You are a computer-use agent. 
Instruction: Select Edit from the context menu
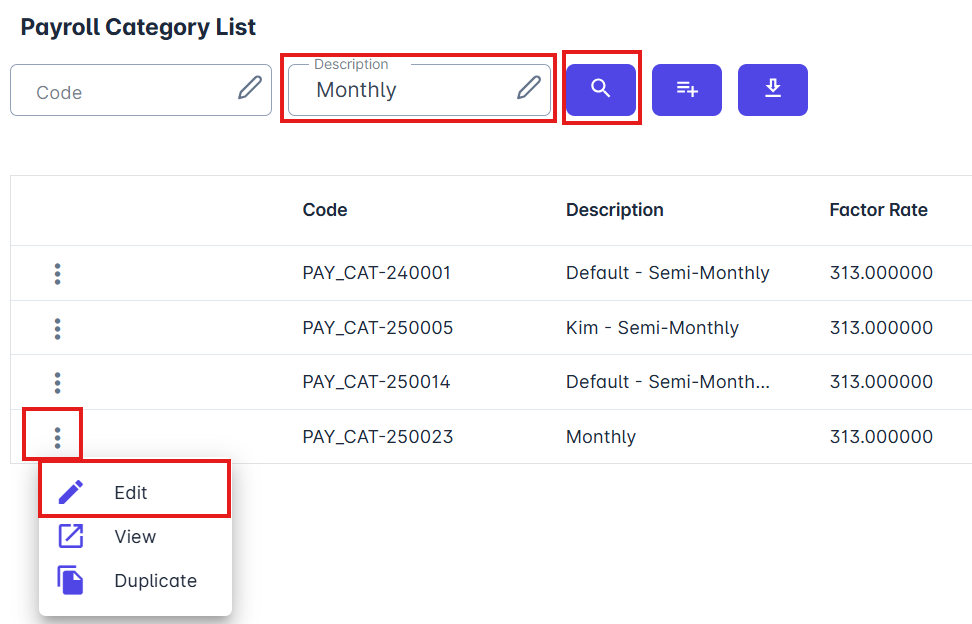(x=131, y=493)
